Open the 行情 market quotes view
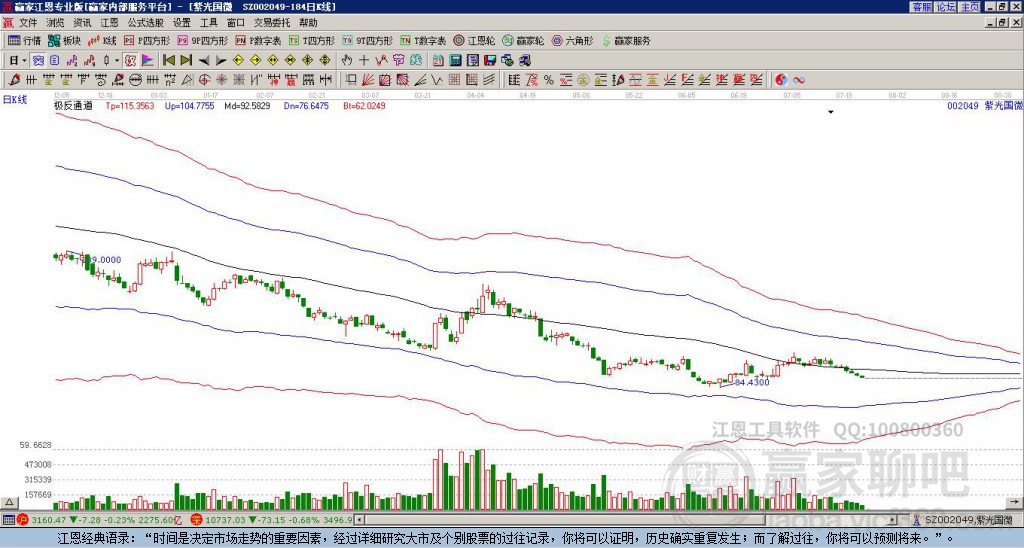Viewport: 1024px width, 548px height. tap(24, 40)
